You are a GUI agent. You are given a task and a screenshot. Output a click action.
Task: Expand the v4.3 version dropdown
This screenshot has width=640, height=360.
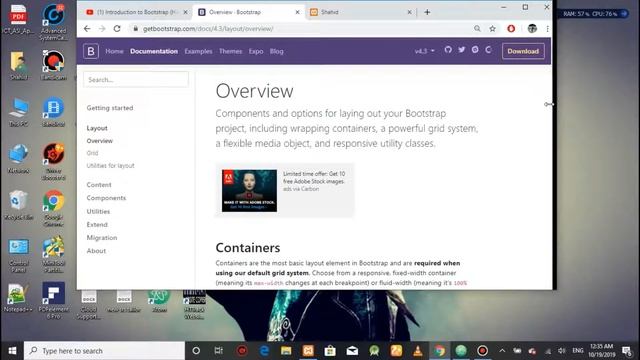(x=424, y=51)
